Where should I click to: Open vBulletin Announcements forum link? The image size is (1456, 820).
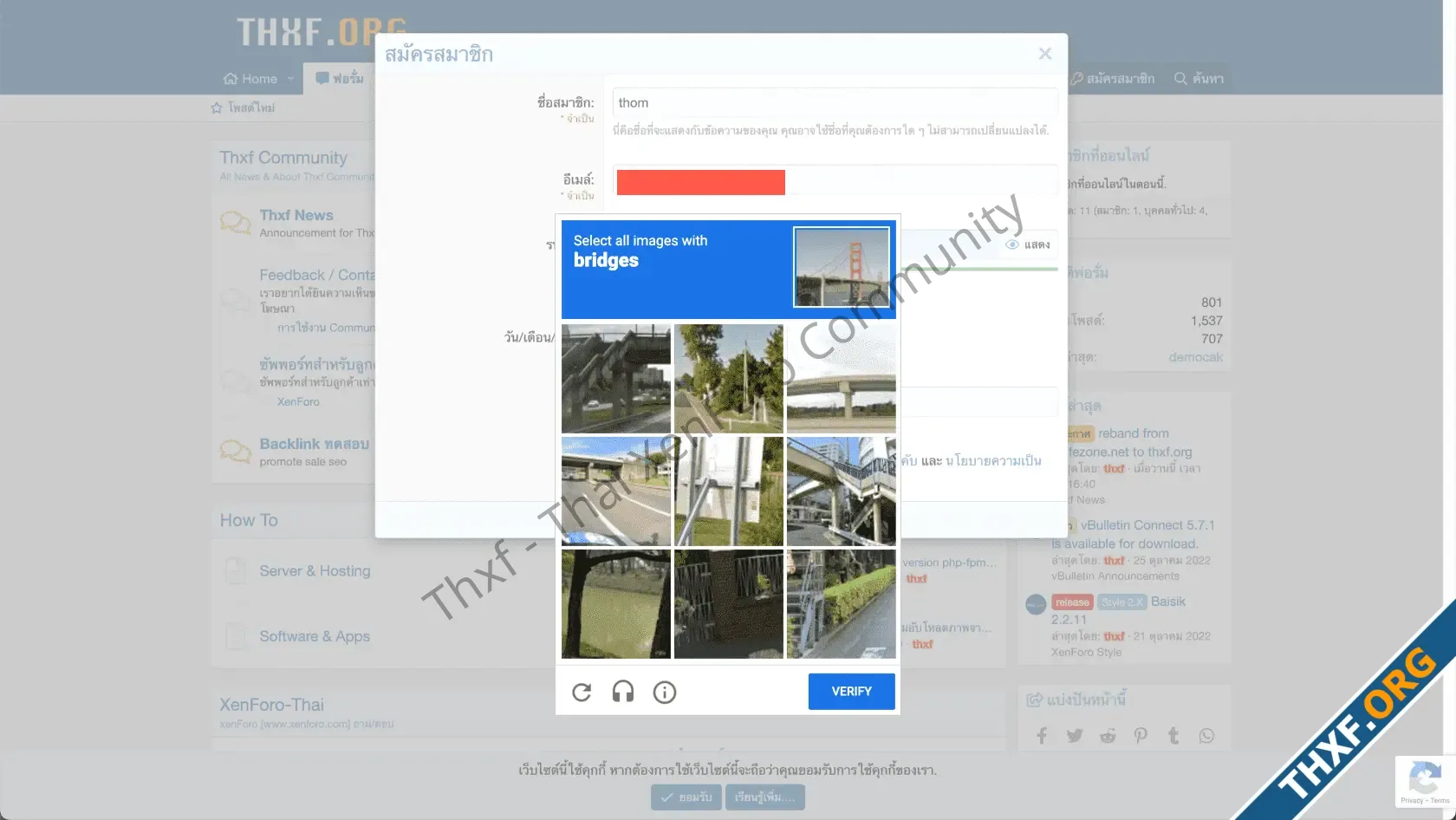(x=1115, y=576)
